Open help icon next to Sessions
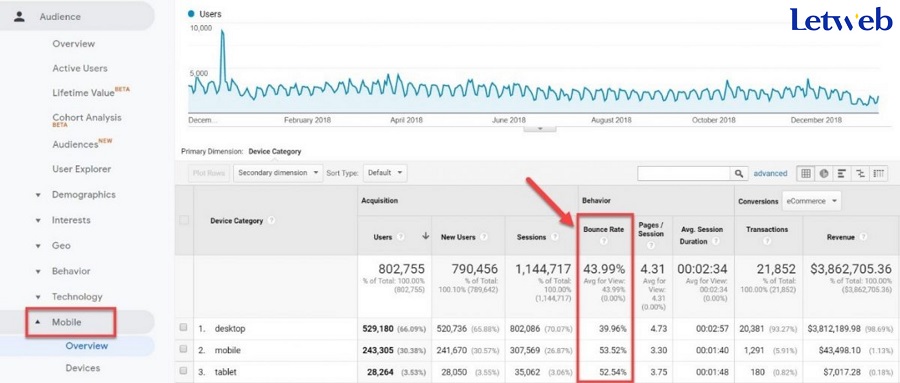This screenshot has height=383, width=900. coord(554,237)
